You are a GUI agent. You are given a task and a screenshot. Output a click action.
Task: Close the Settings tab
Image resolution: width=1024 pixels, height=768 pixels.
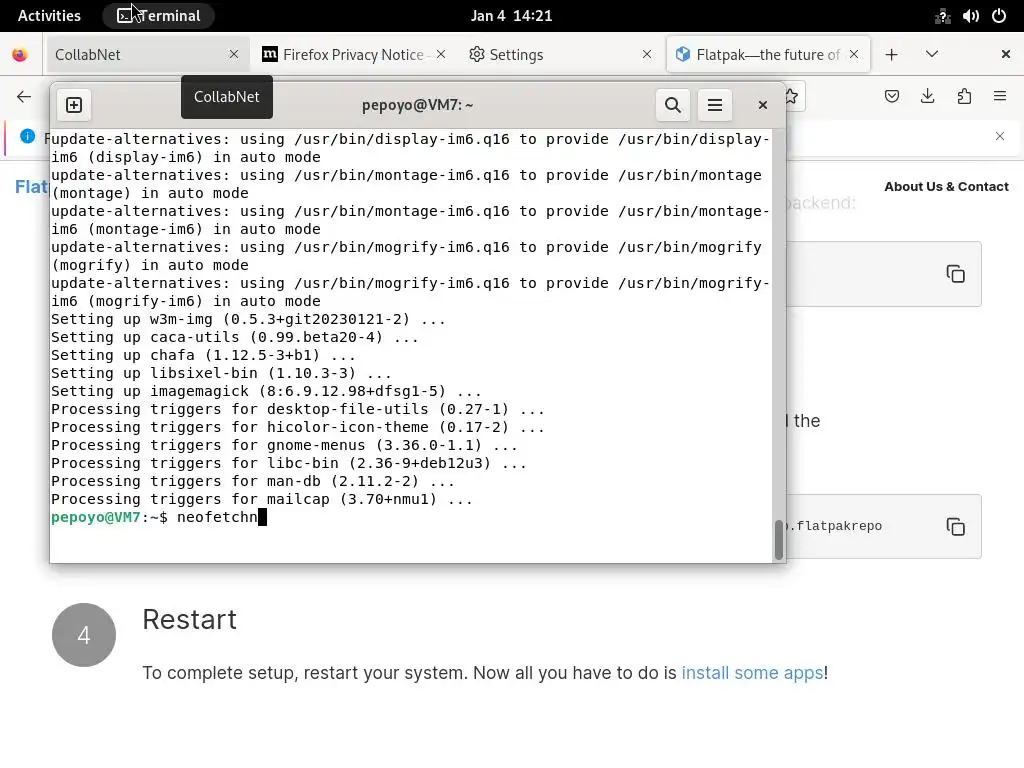(647, 54)
